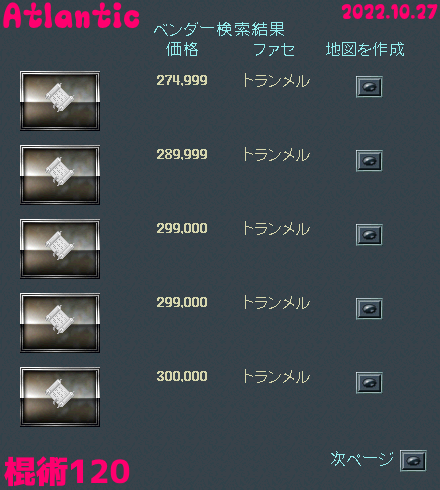Screen dimensions: 440x490
Task: Select the scroll item priced 300,000
Action: click(x=60, y=397)
